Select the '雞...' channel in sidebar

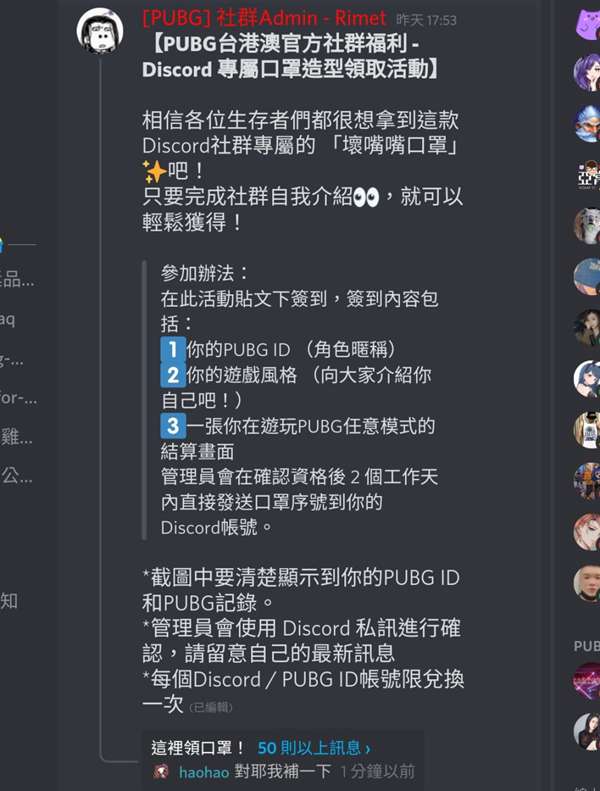coord(17,436)
